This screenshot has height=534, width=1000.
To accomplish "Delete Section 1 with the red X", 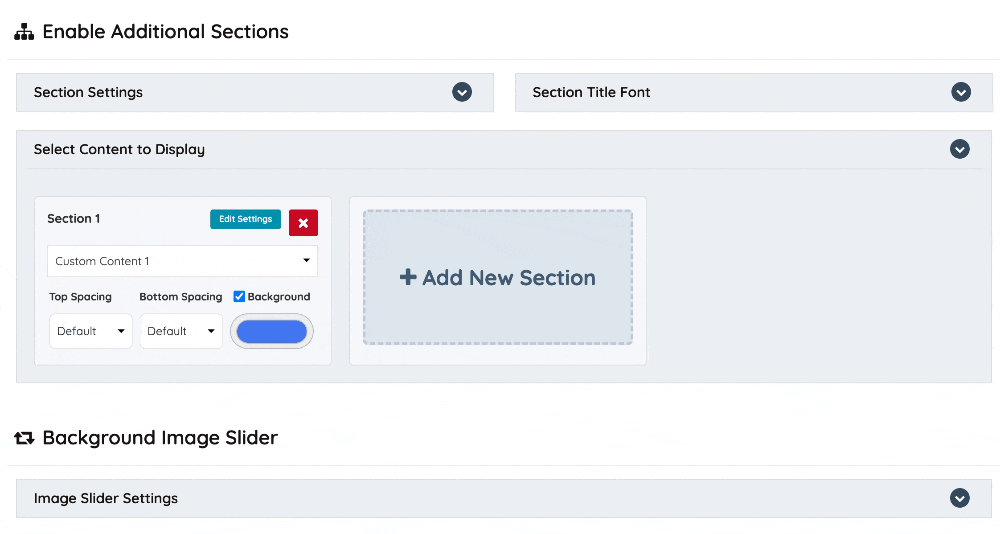I will [304, 223].
